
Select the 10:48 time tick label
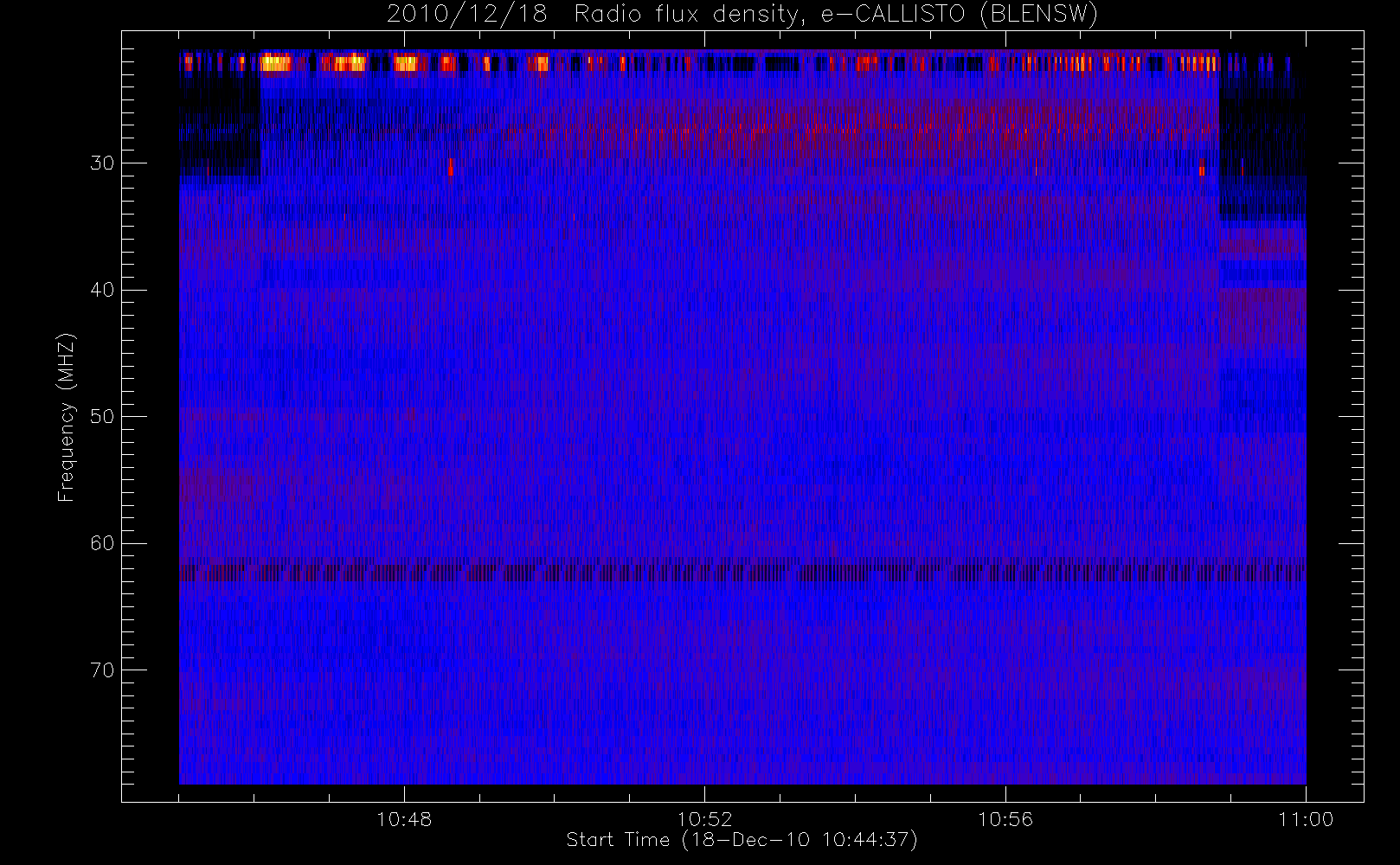(x=404, y=819)
